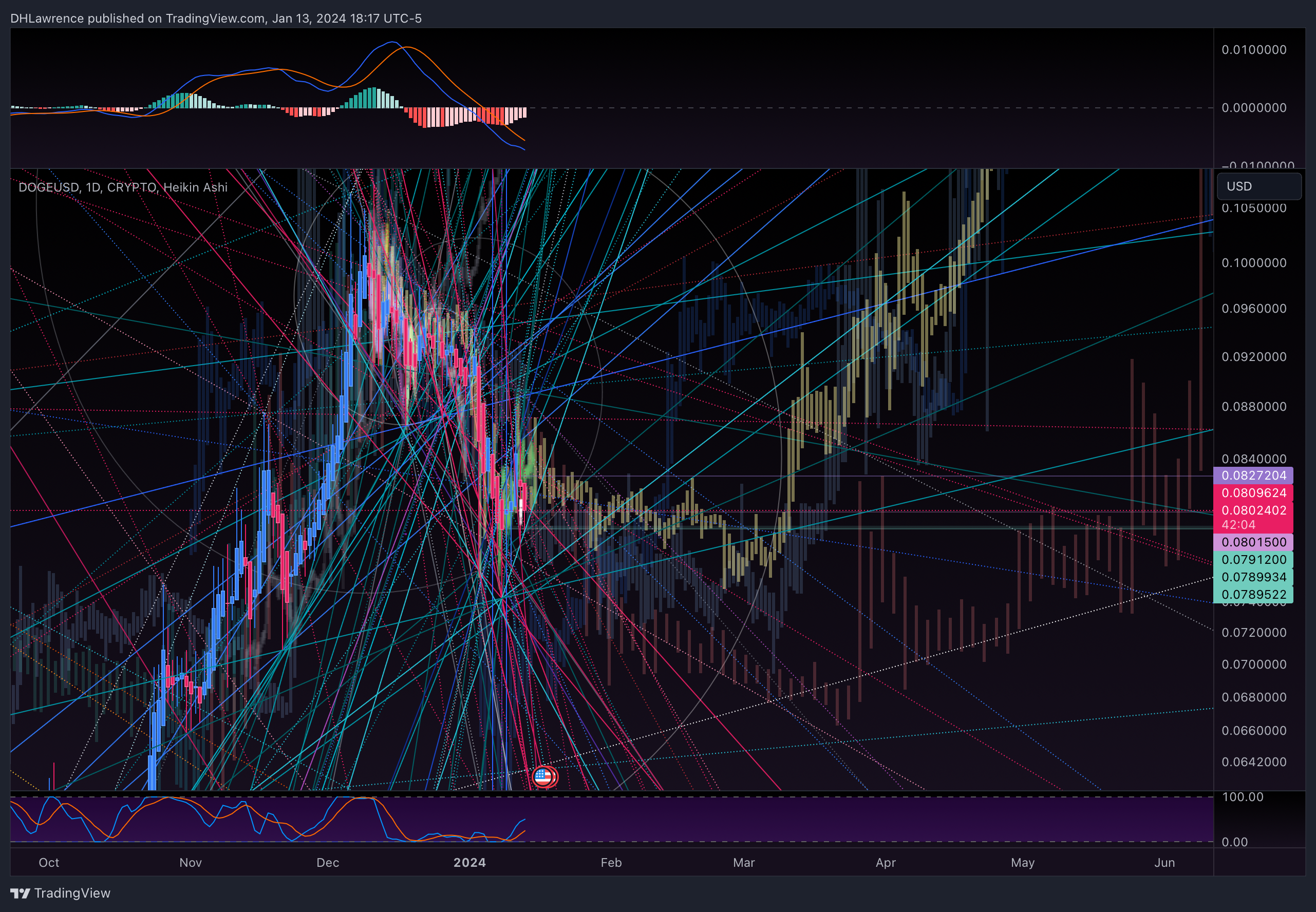Click the 0.0880000 price axis tick

tap(1254, 406)
